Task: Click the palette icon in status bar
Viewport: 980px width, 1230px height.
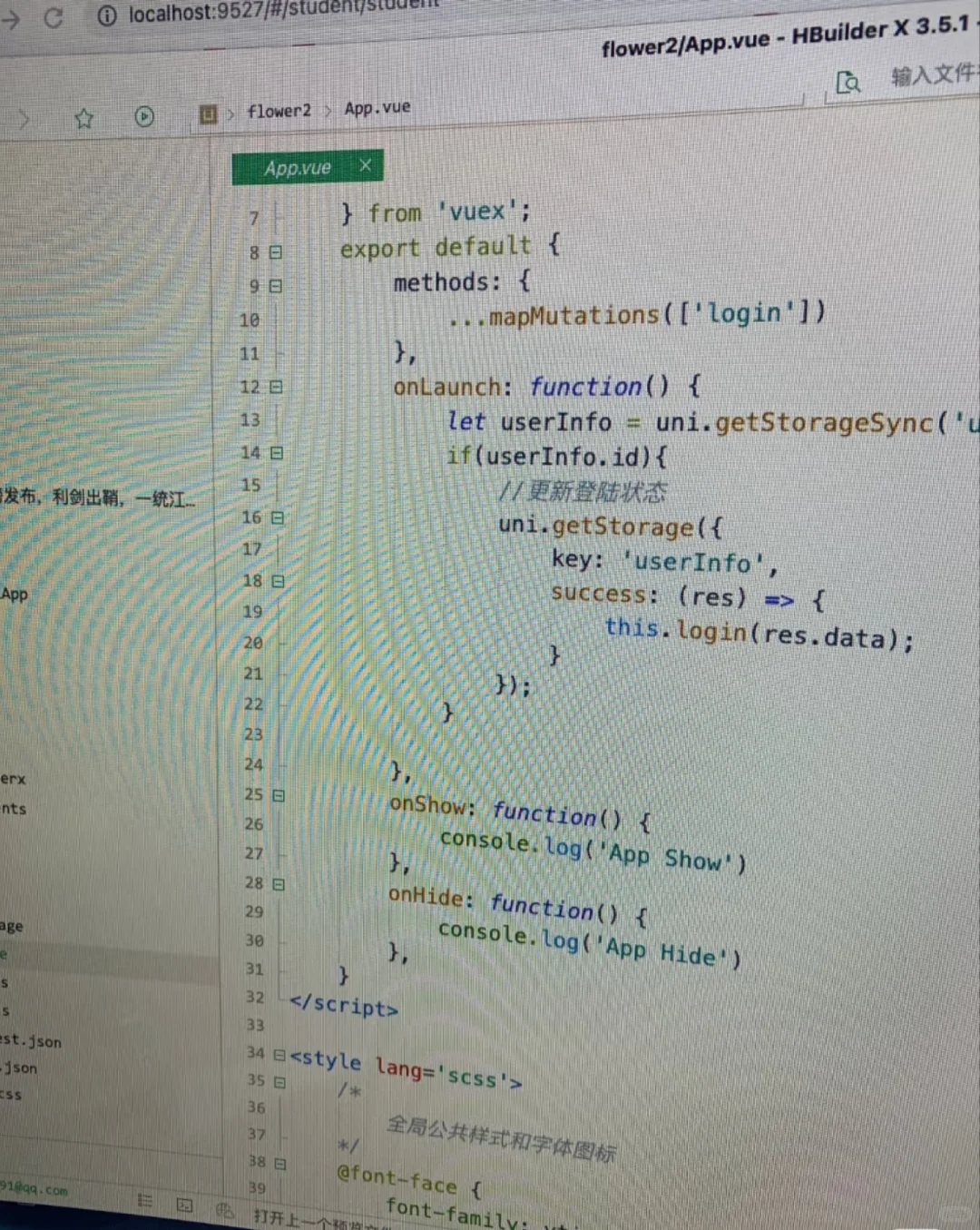Action: (226, 1209)
